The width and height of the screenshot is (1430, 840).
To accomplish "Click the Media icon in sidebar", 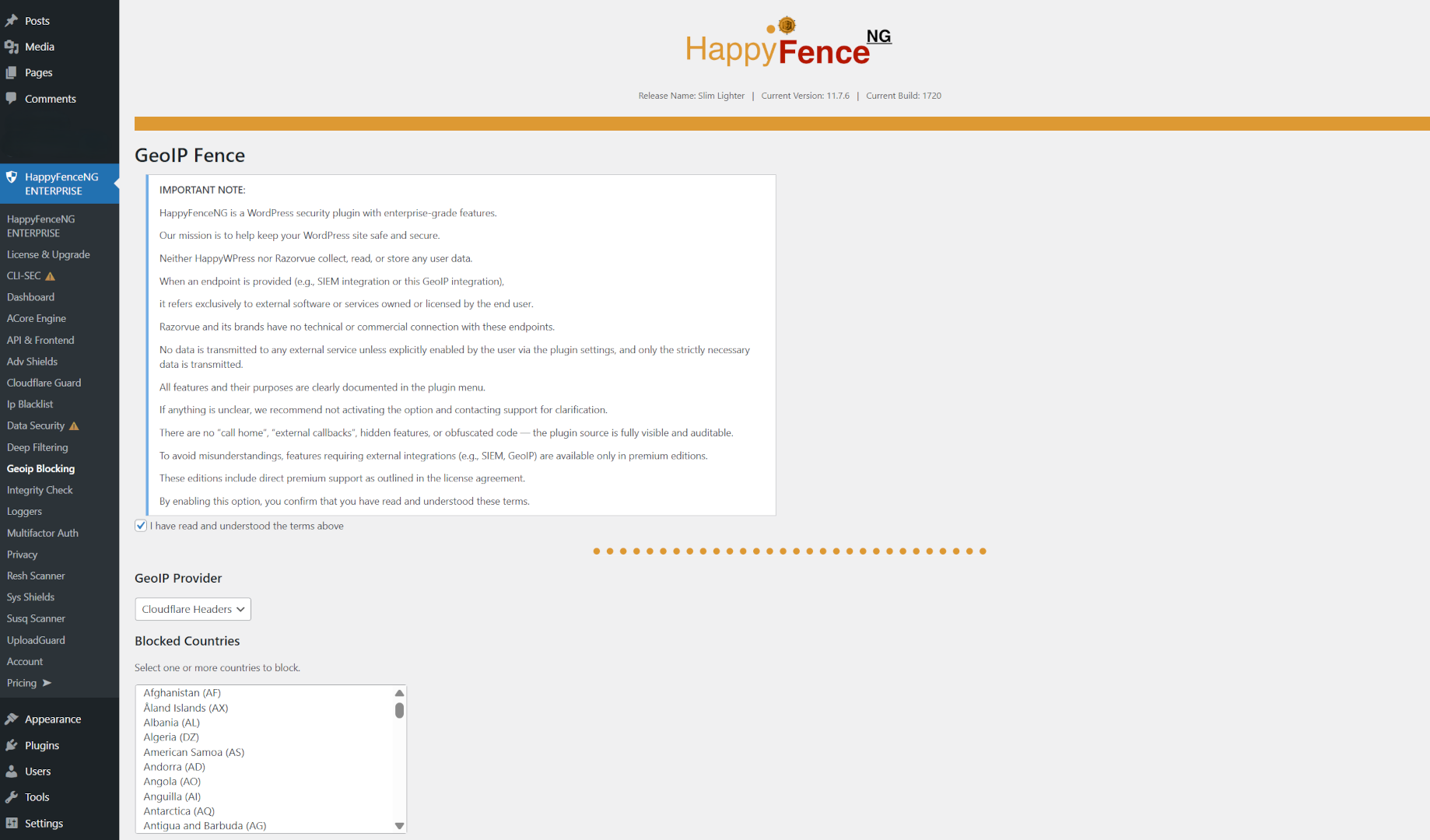I will (12, 47).
